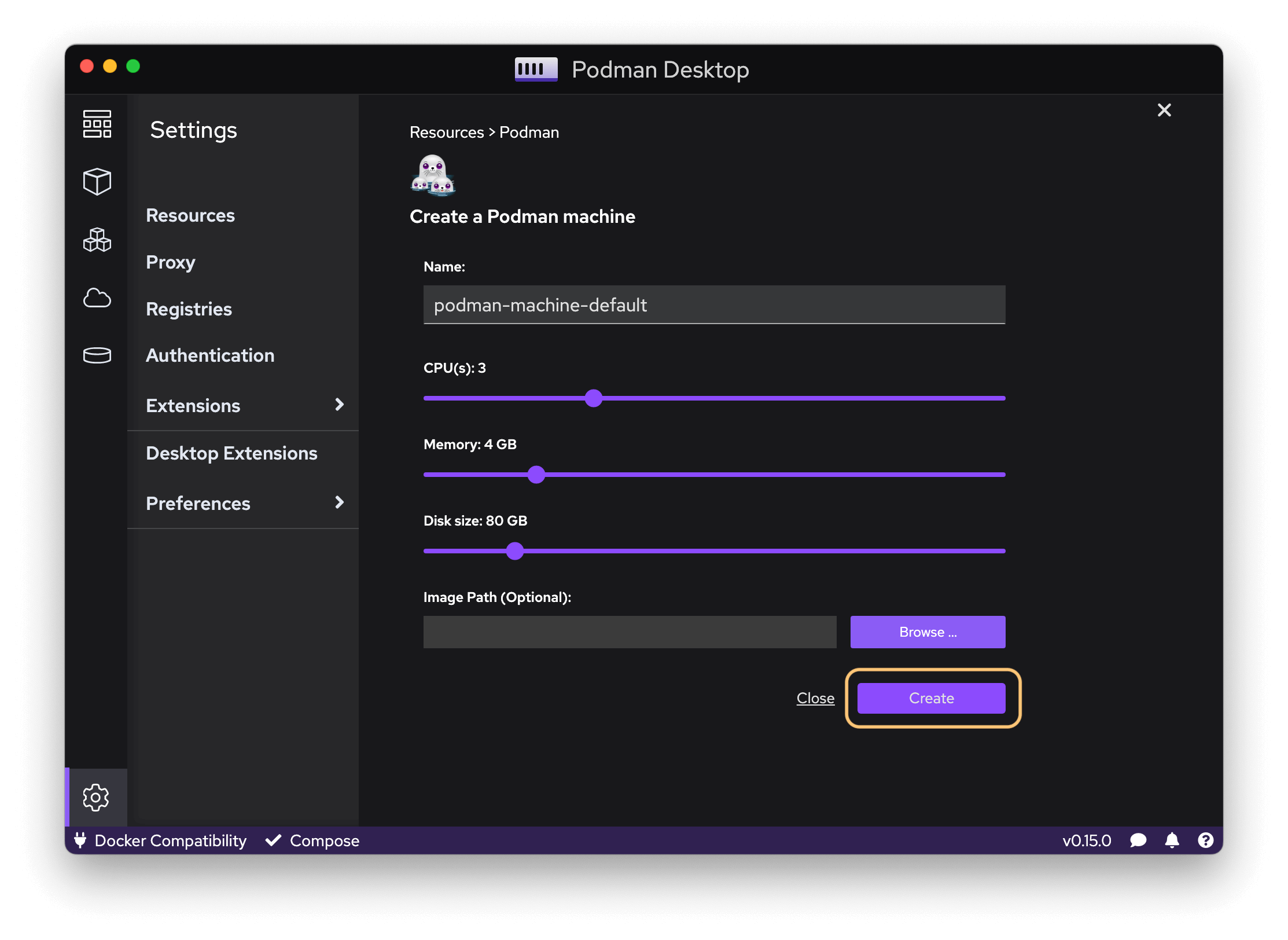Expand the Preferences chevron

pyautogui.click(x=340, y=502)
